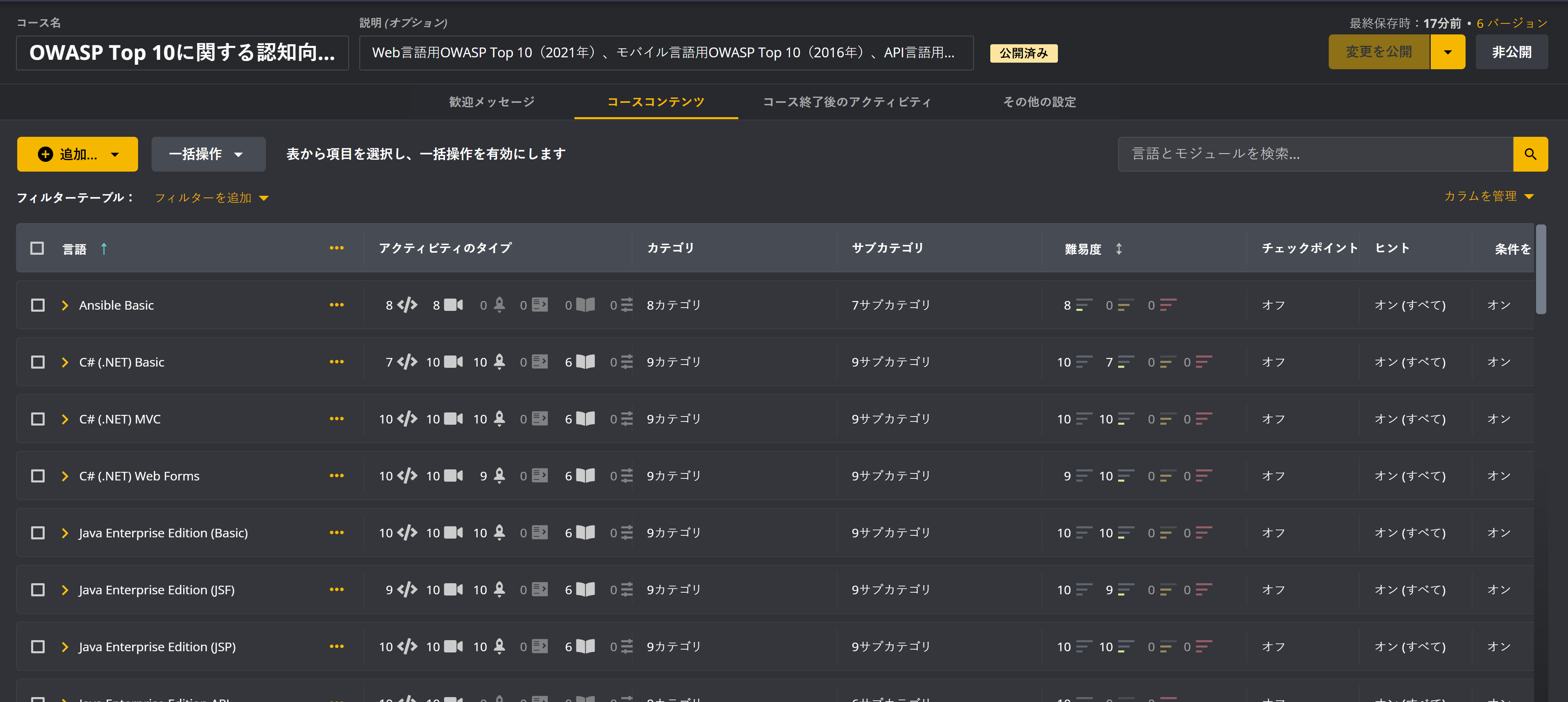Viewport: 1568px width, 702px height.
Task: Click the table's vertical scrollbar thumb
Action: tap(1541, 269)
